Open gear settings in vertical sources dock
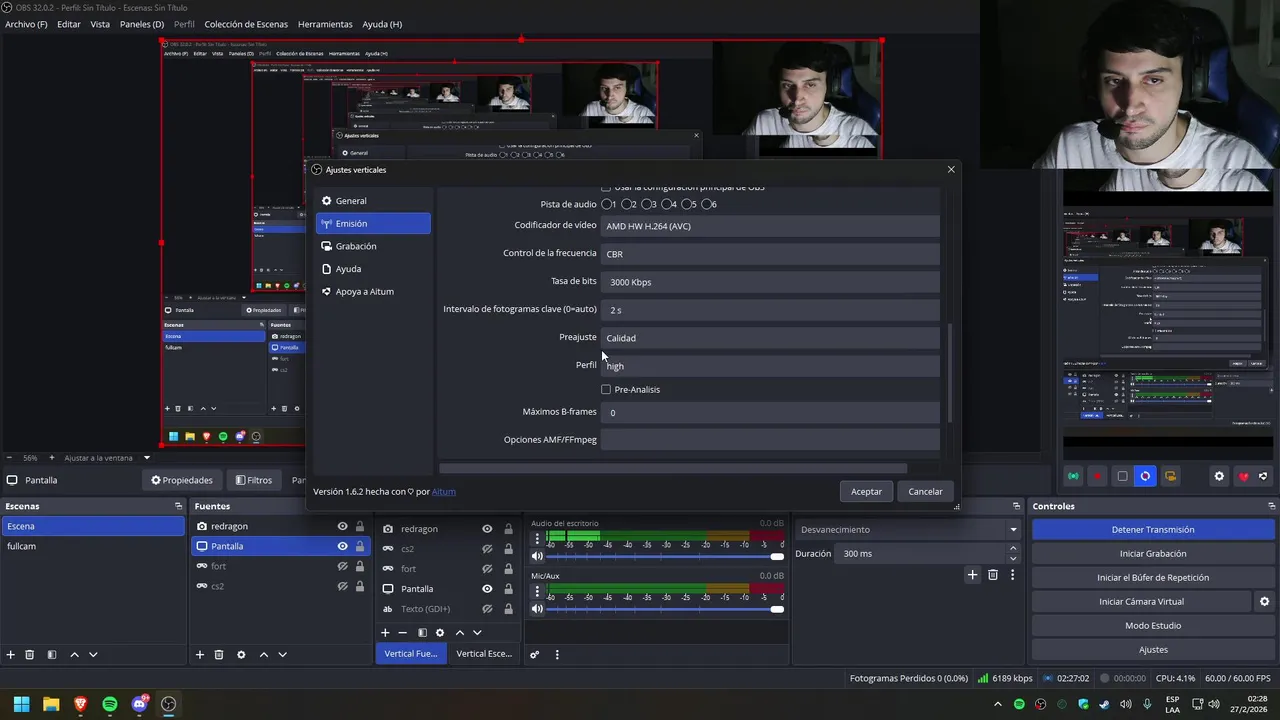Screen dimensions: 1280x720 (x=440, y=632)
